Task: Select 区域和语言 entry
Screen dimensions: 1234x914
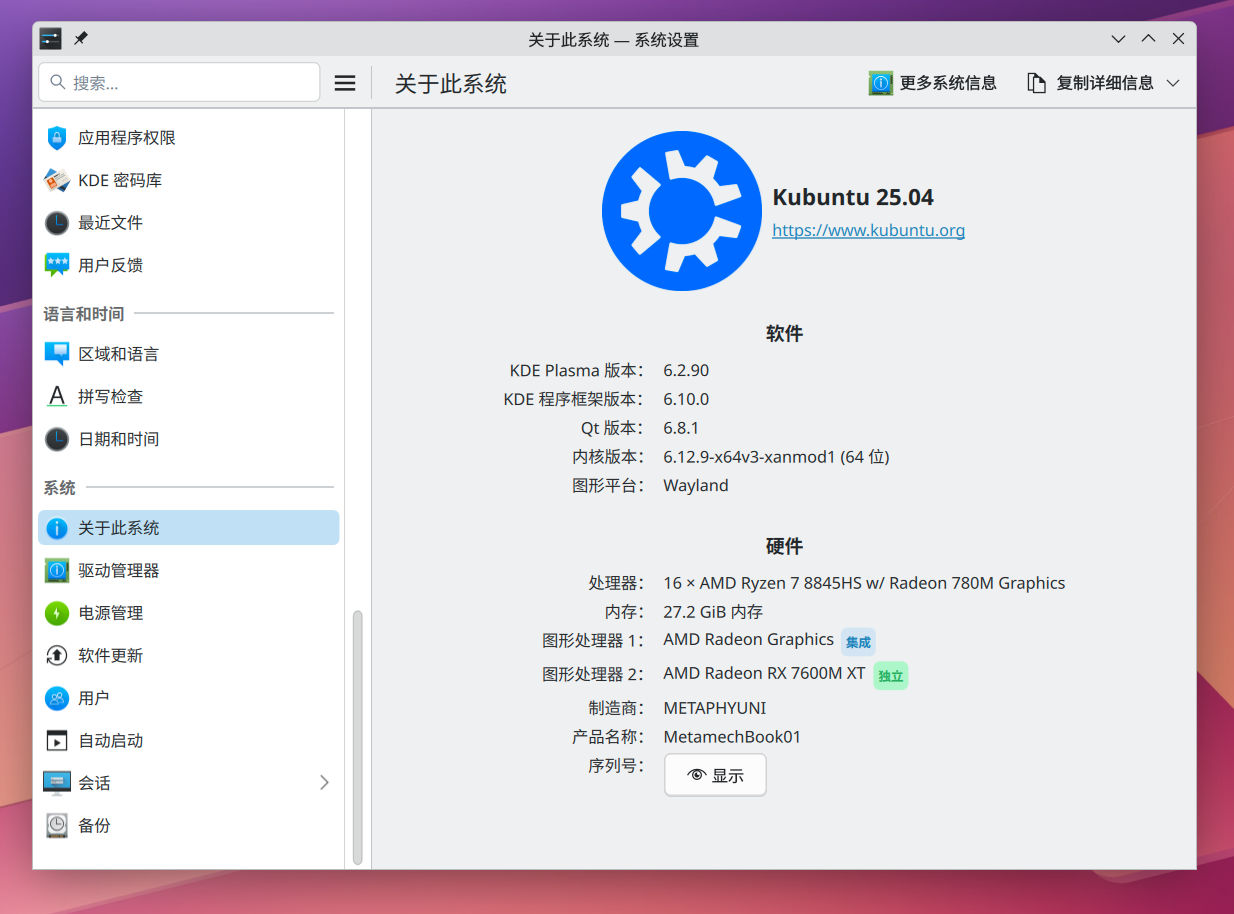Action: (x=189, y=354)
